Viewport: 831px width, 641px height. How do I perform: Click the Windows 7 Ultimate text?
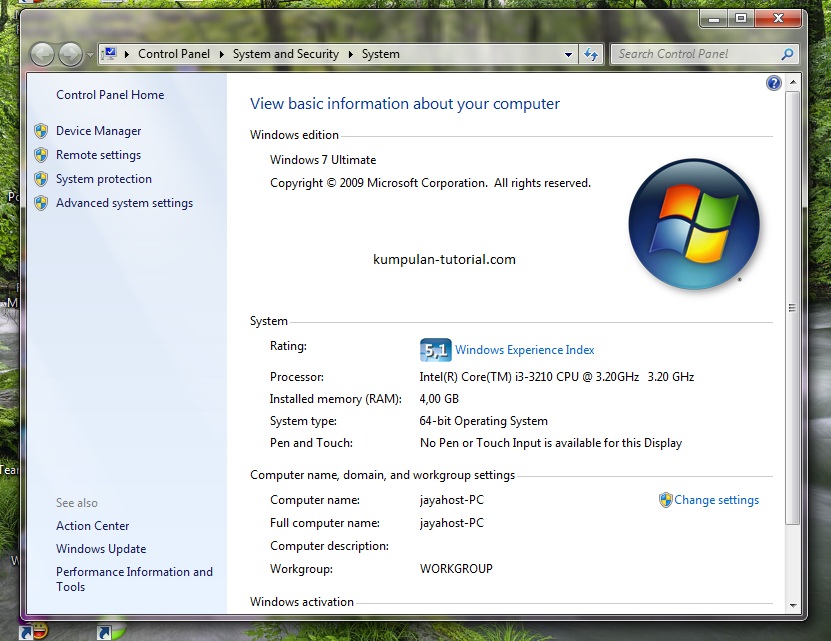click(x=323, y=160)
